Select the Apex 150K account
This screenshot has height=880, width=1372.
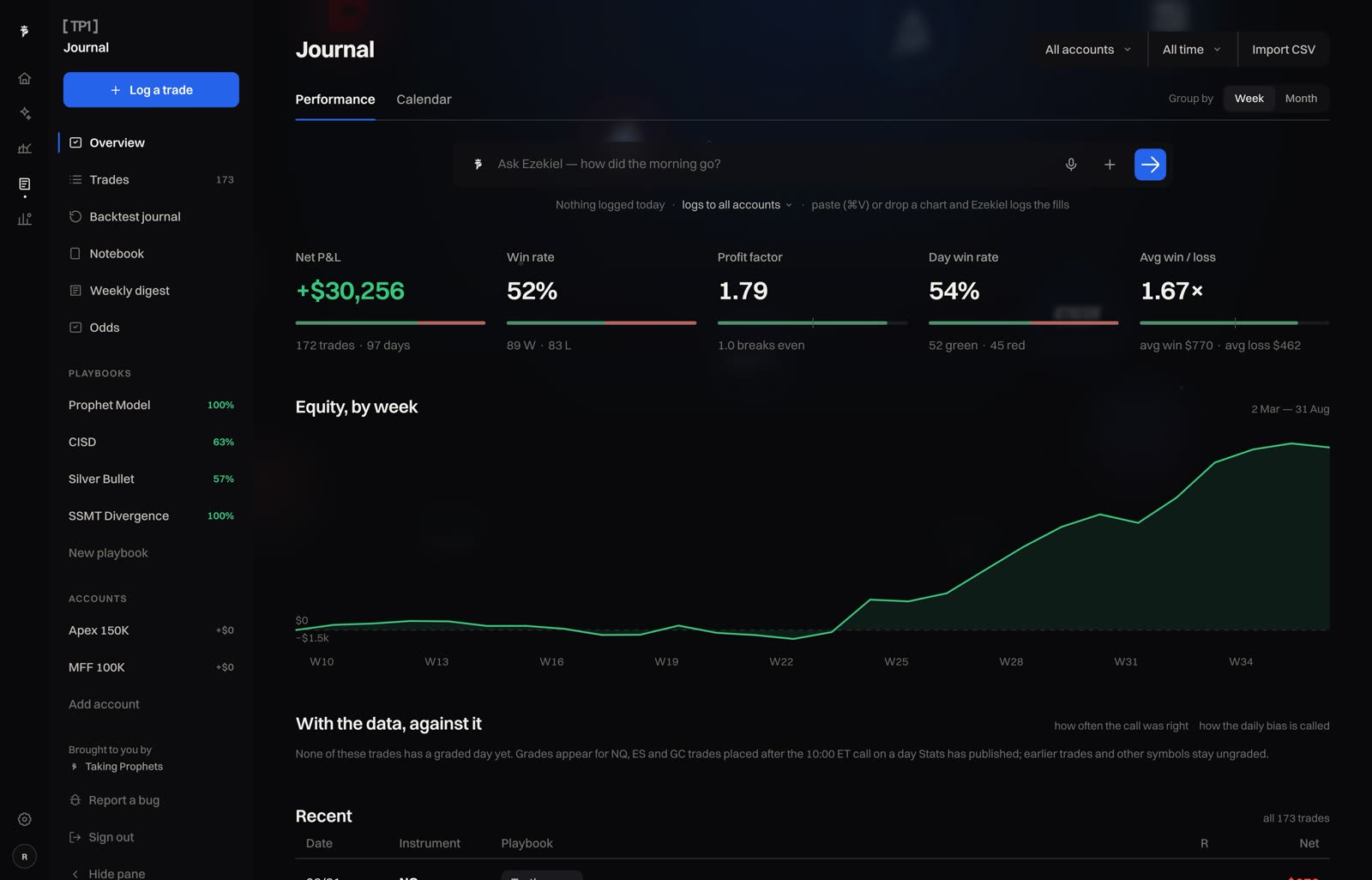pyautogui.click(x=151, y=630)
